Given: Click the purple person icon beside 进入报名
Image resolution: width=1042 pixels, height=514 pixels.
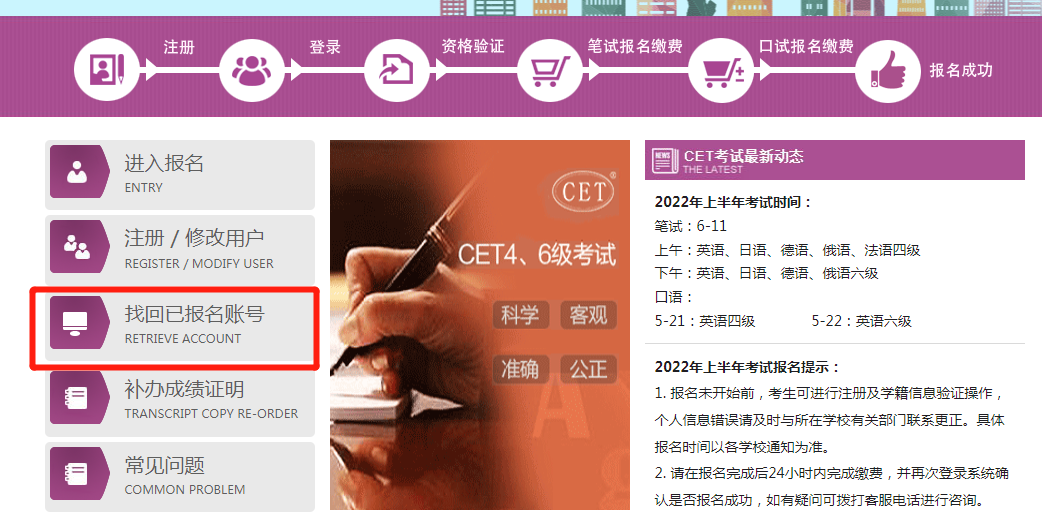Looking at the screenshot, I should [x=77, y=172].
